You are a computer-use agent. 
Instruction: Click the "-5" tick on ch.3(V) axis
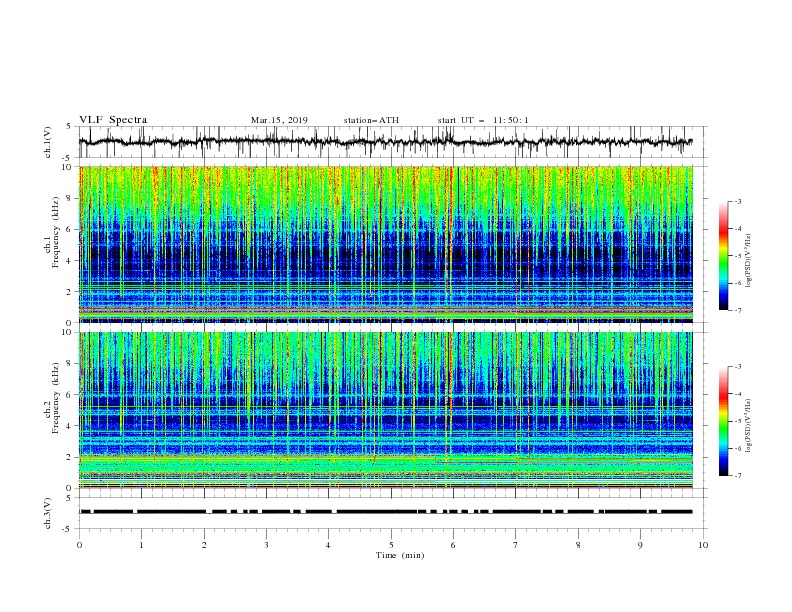(68, 529)
